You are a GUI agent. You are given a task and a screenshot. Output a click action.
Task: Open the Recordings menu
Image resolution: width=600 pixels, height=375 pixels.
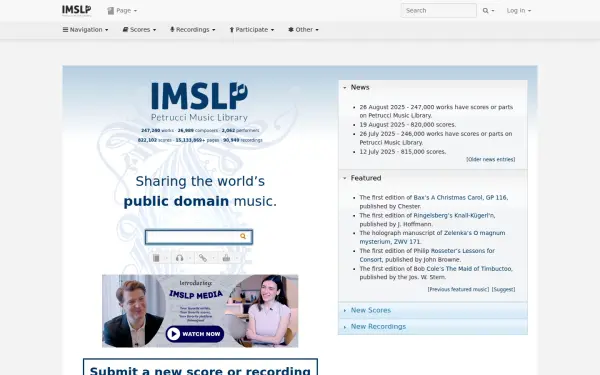pyautogui.click(x=192, y=29)
